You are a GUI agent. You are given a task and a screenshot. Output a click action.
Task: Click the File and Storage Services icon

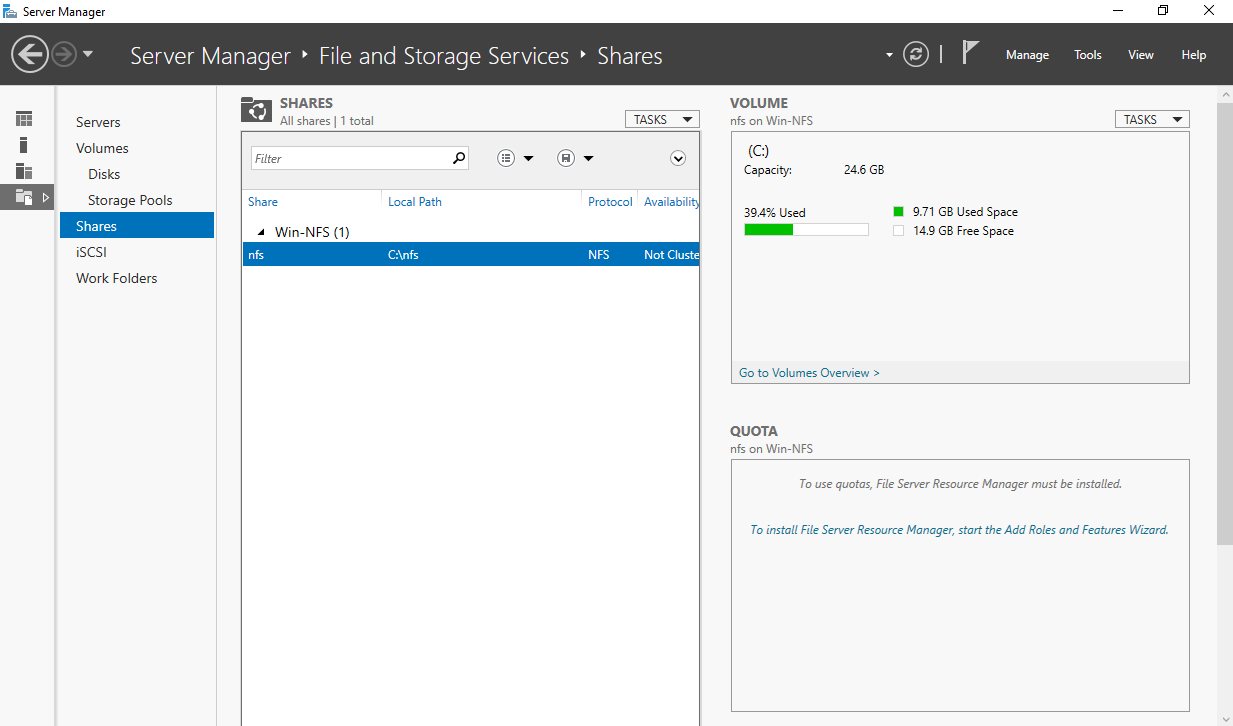(x=21, y=197)
